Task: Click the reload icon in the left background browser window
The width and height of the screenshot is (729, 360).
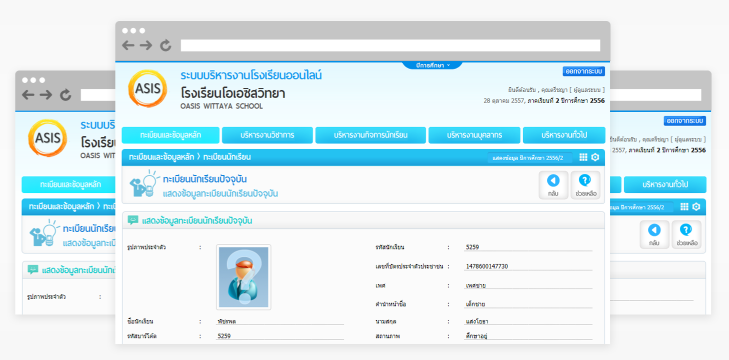Action: (x=66, y=95)
